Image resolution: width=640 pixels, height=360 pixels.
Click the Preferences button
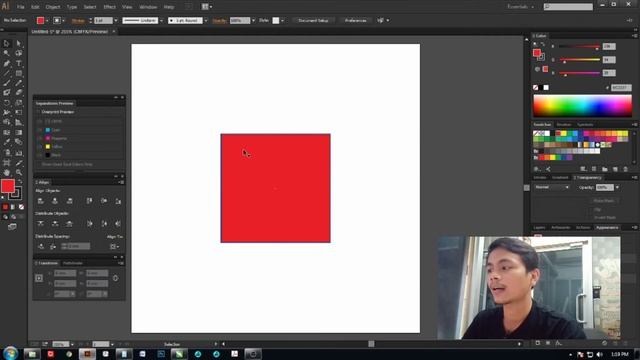pos(355,20)
